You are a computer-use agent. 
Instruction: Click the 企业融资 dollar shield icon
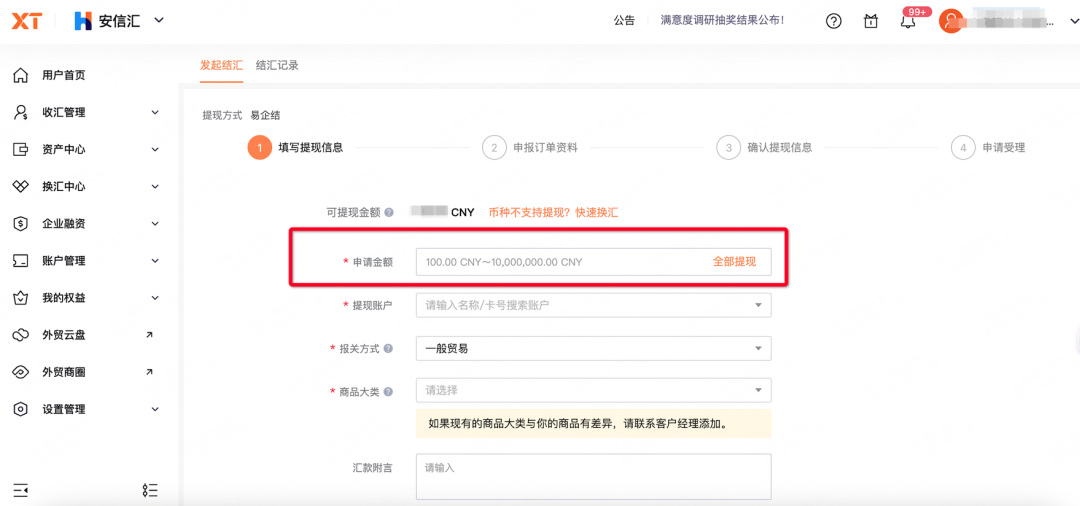pos(21,224)
